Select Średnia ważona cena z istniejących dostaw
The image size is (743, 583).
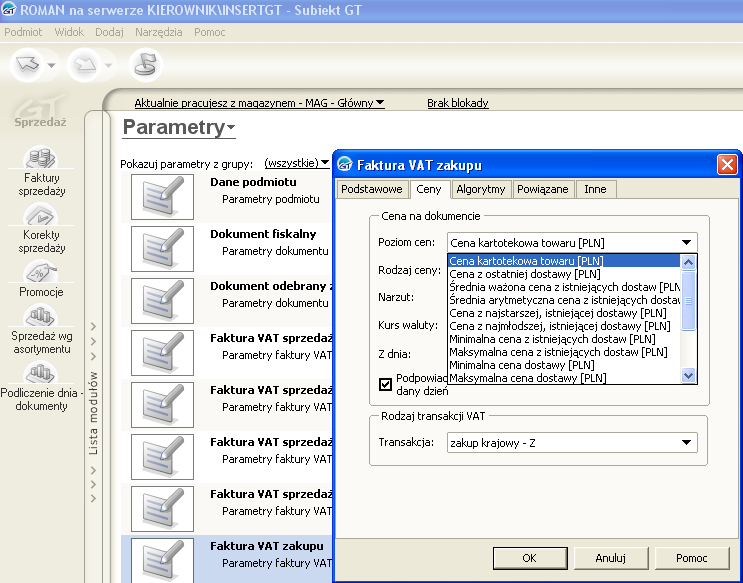(564, 287)
